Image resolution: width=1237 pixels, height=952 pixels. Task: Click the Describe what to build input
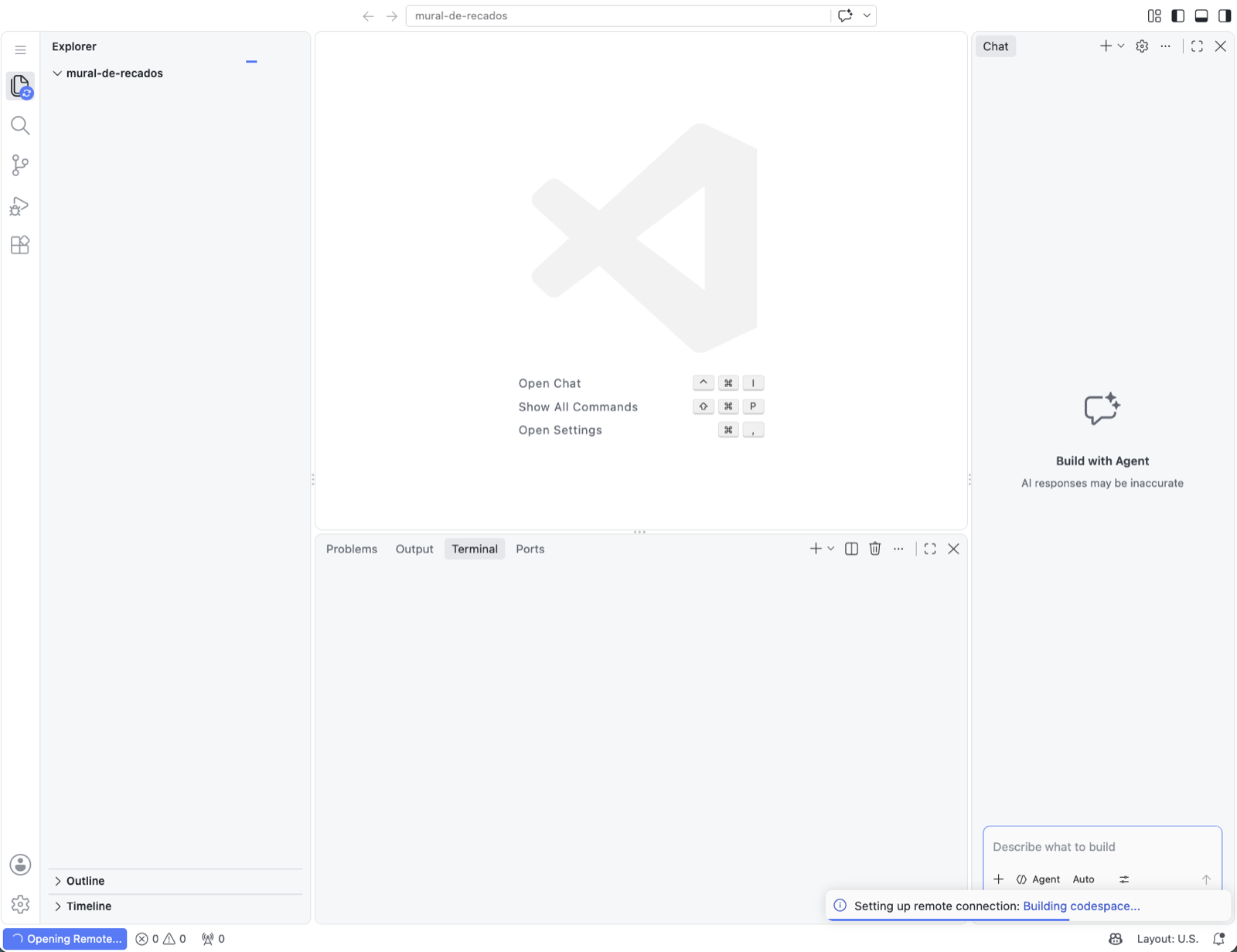(1102, 847)
